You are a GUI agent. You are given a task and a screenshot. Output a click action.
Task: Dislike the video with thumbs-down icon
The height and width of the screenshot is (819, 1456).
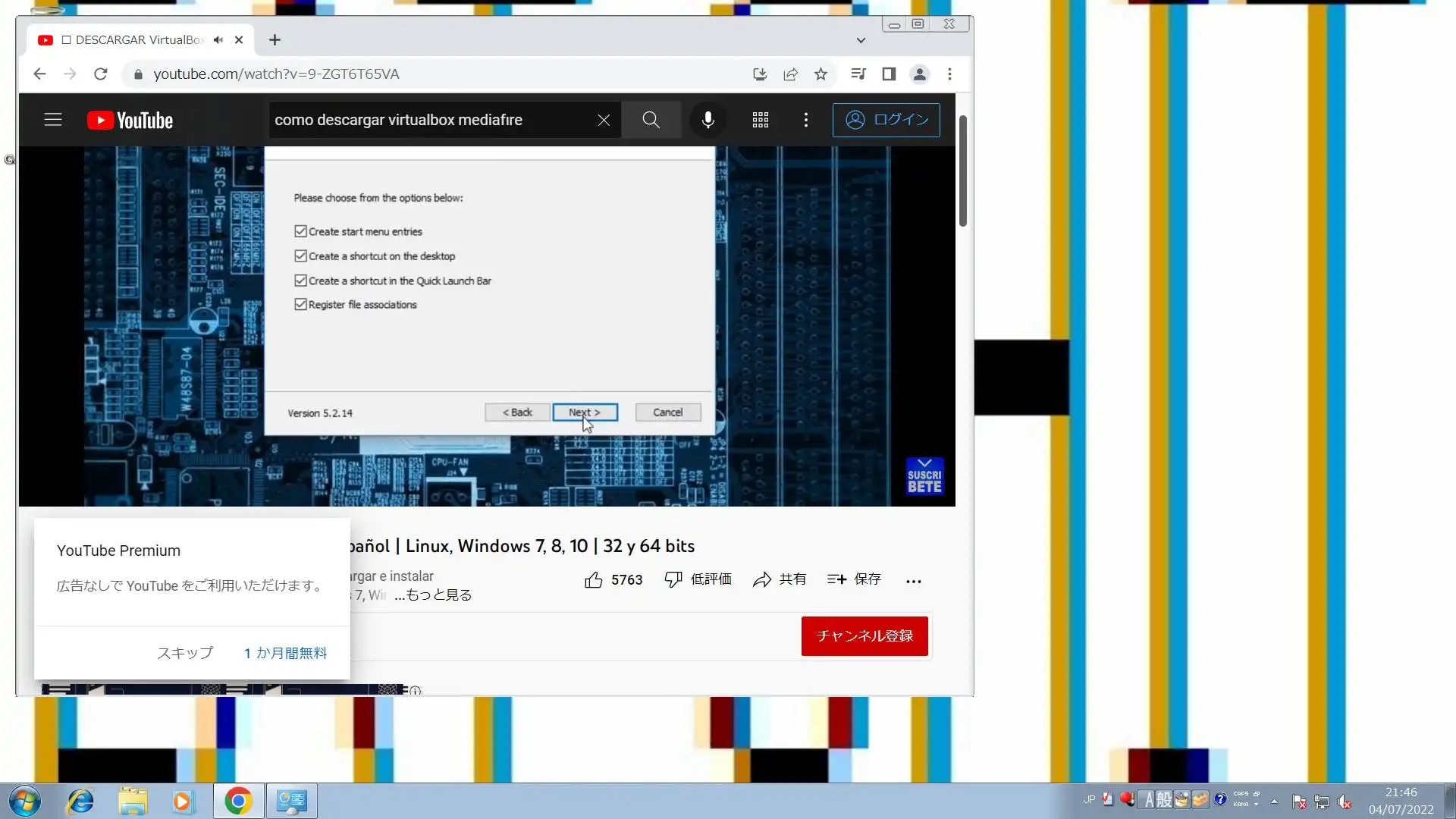[x=673, y=580]
